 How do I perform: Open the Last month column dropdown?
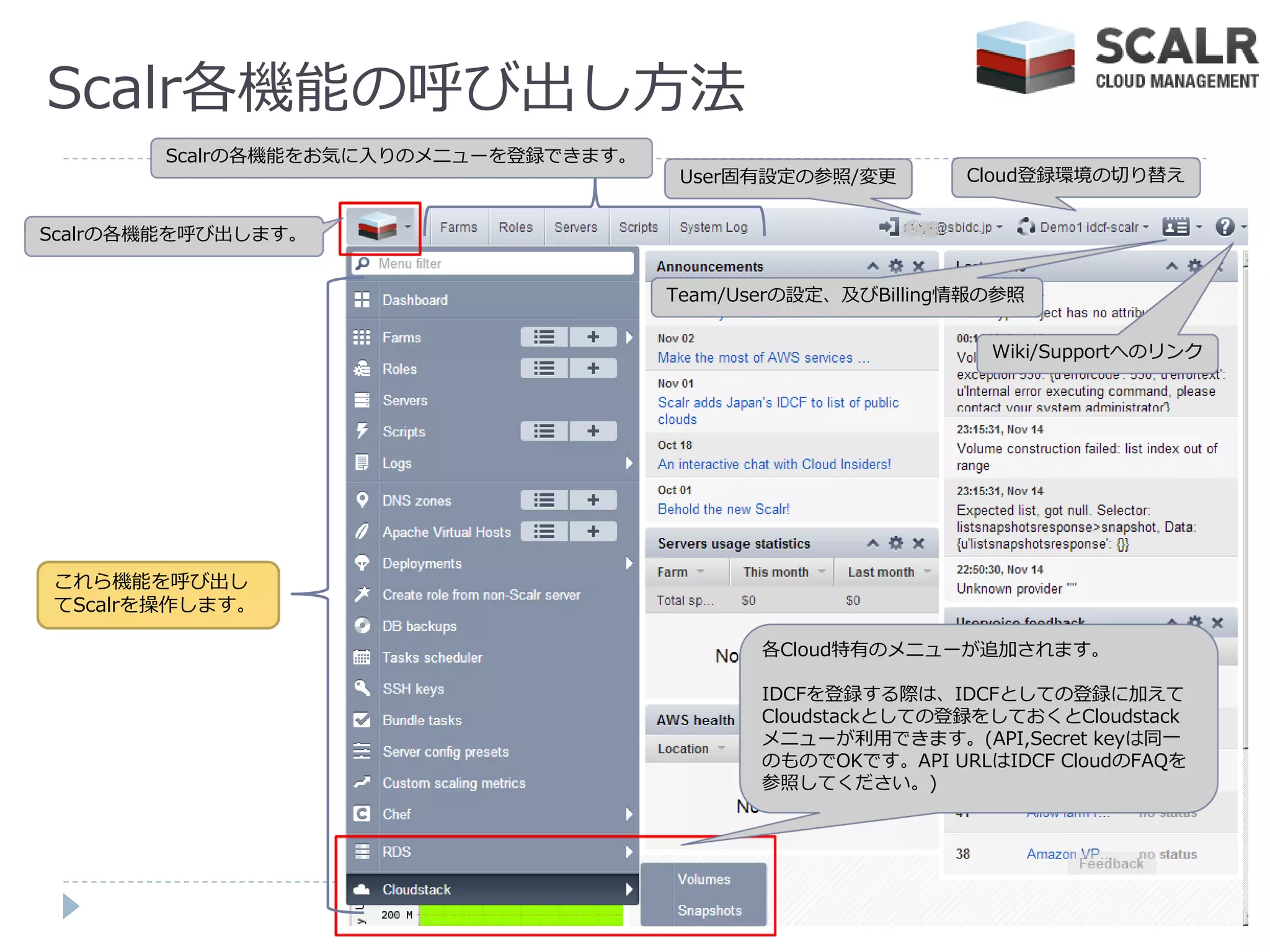point(927,571)
